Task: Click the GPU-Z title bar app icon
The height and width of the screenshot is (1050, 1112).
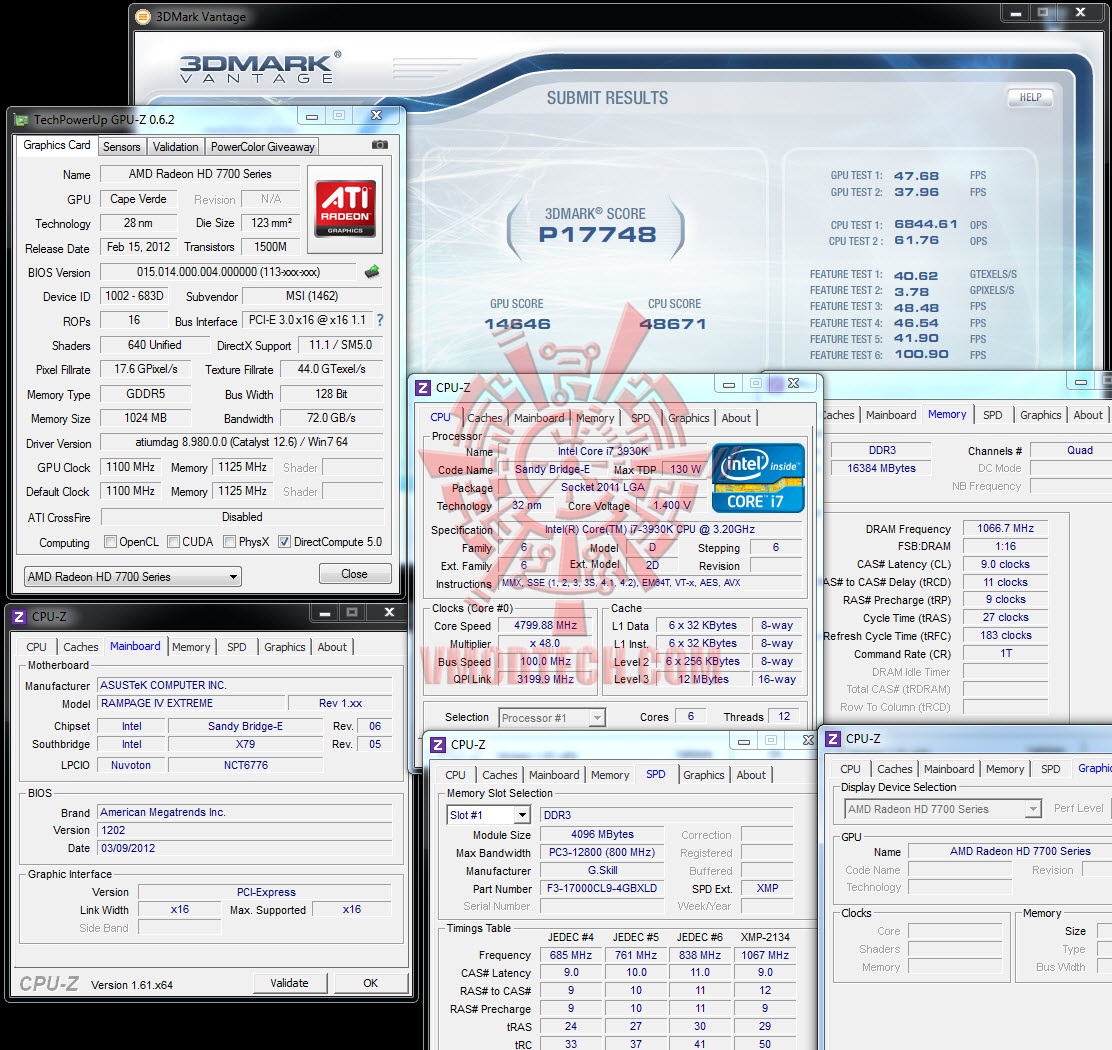Action: (22, 120)
